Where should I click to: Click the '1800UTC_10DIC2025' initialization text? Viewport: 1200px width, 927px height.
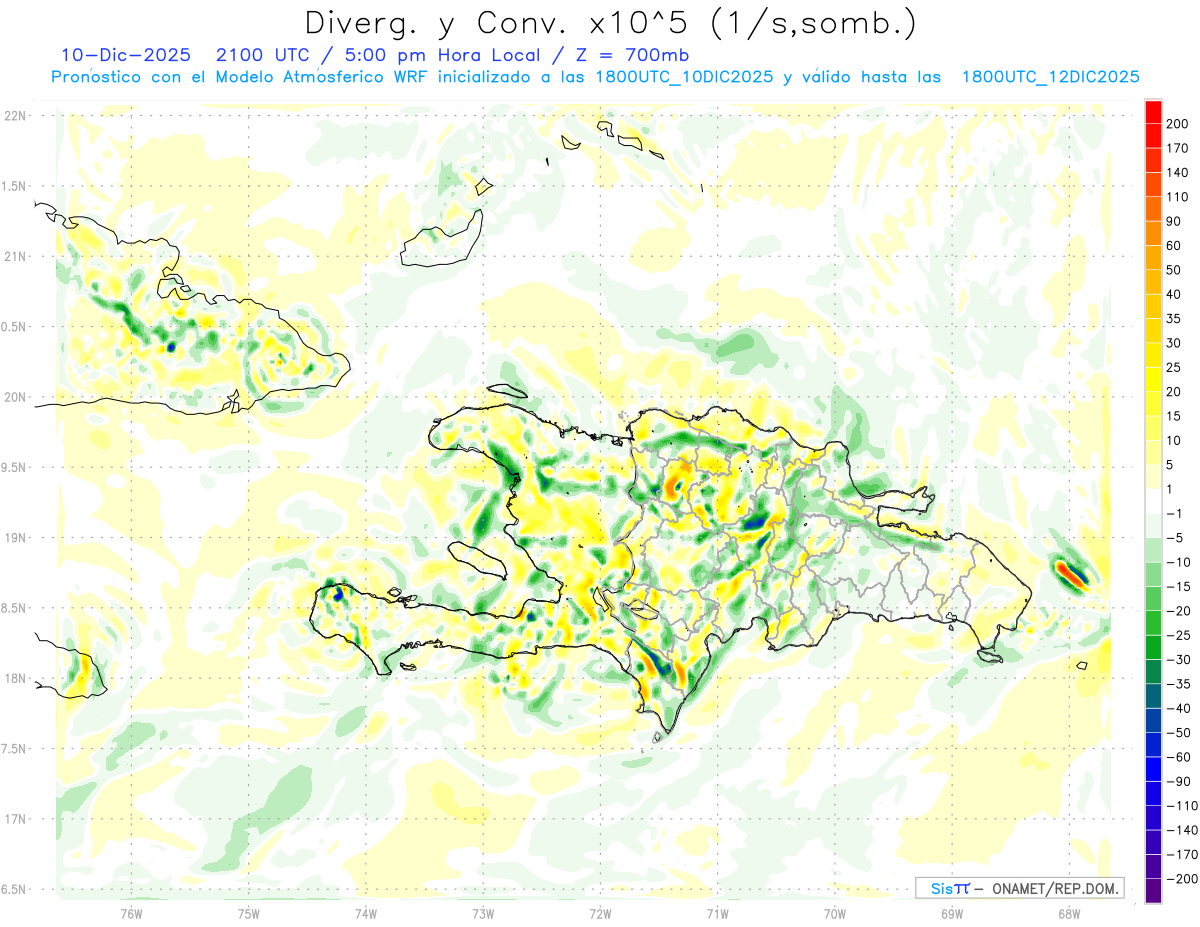point(683,77)
